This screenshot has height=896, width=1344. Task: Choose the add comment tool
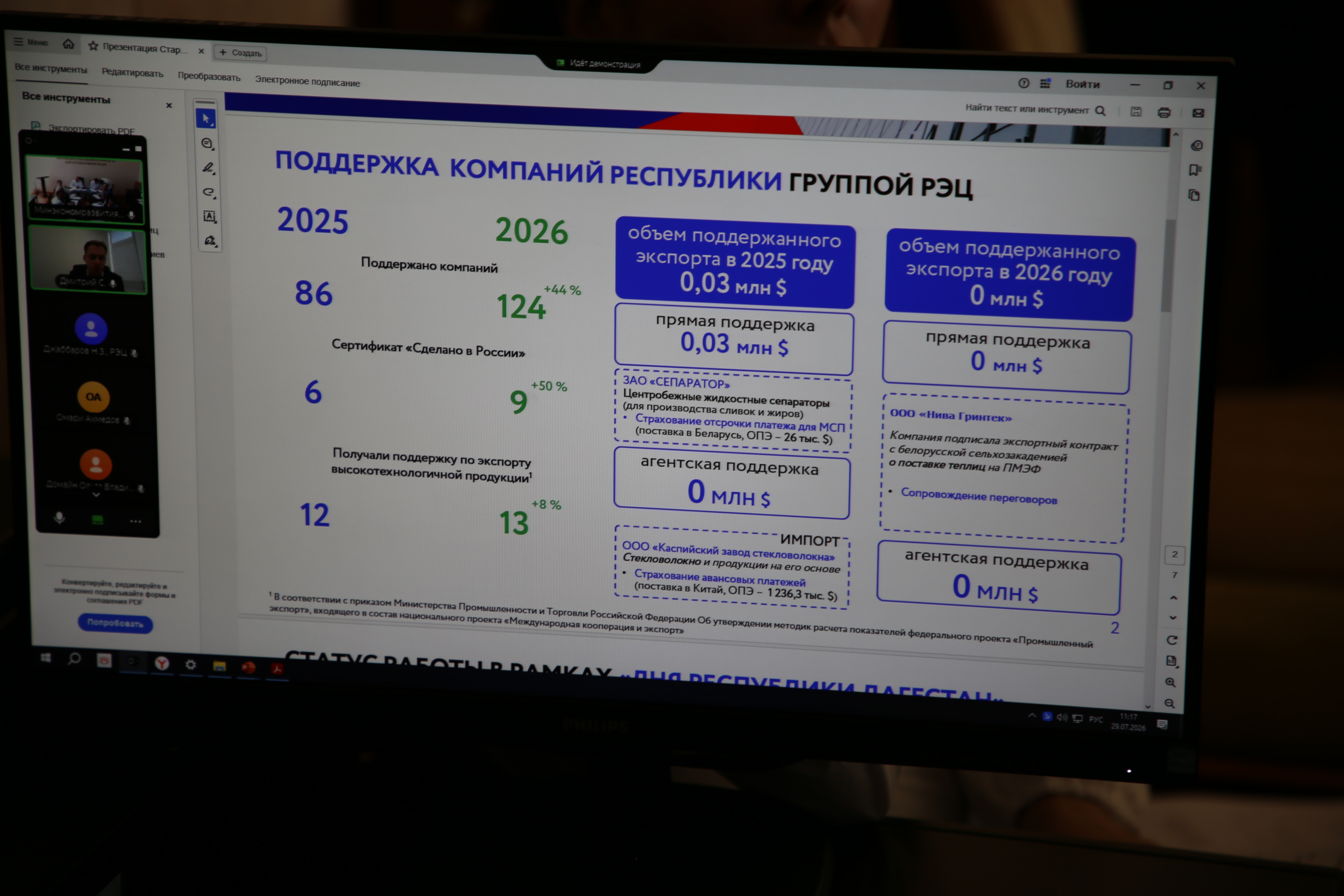208,143
